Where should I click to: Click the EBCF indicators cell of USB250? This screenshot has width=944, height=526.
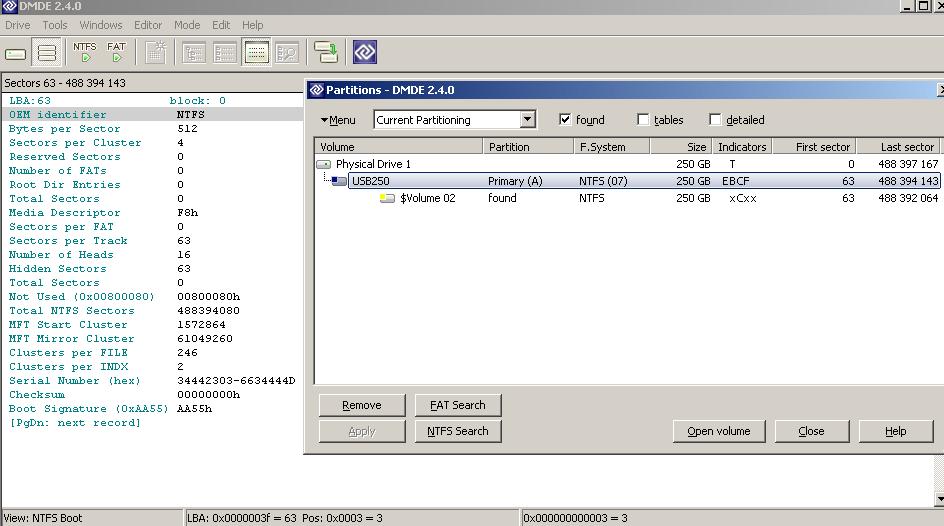(x=736, y=181)
